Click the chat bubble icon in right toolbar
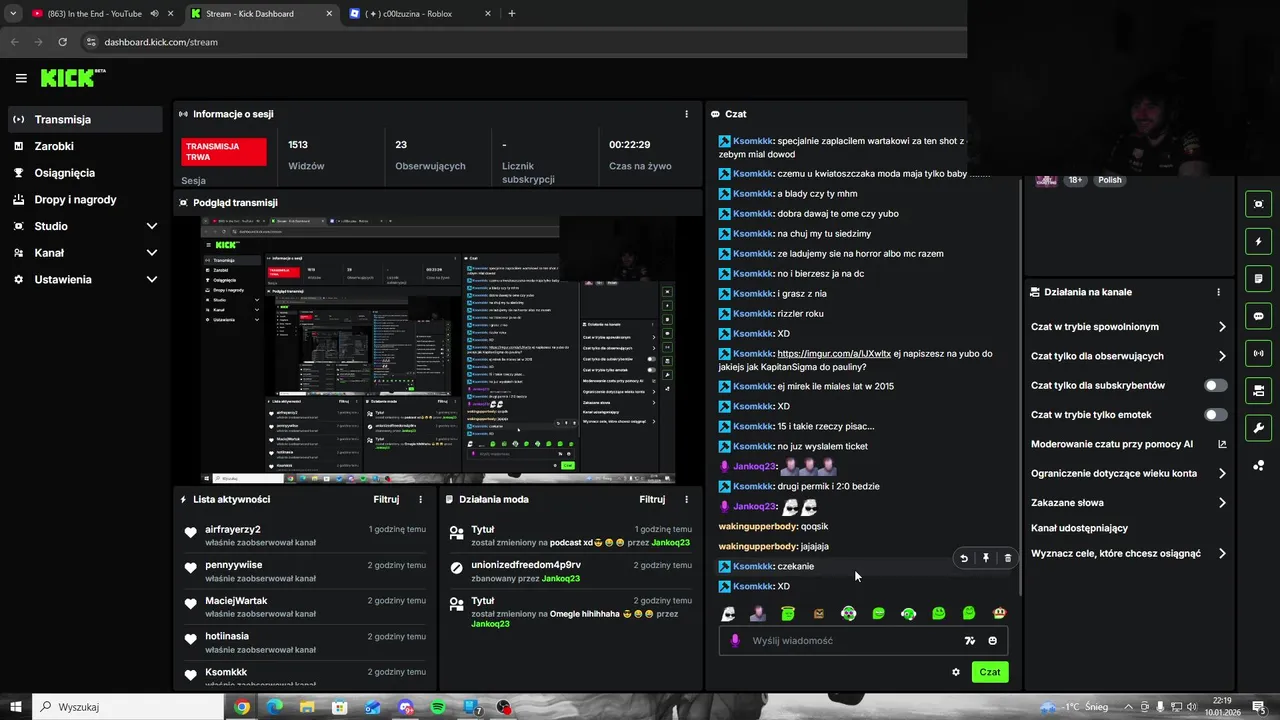This screenshot has width=1280, height=720. (1258, 316)
